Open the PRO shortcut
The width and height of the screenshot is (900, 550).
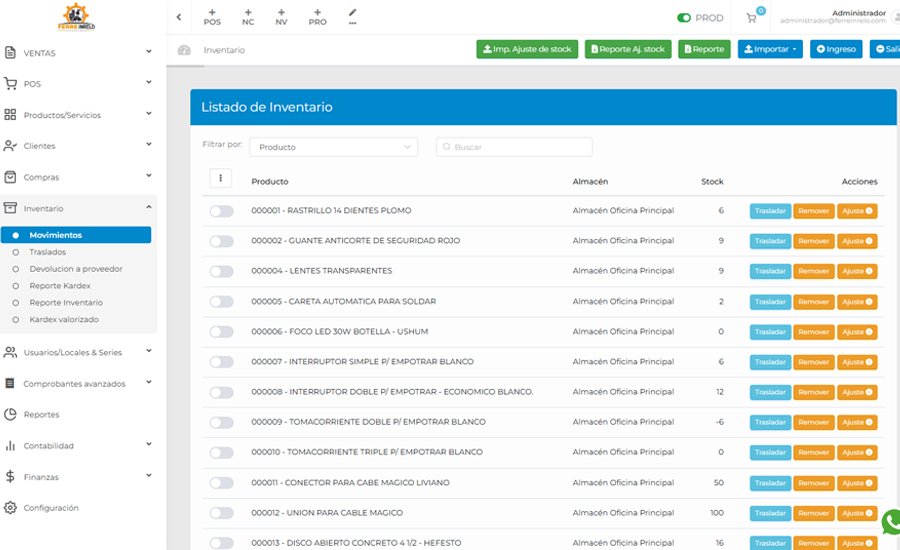(317, 17)
